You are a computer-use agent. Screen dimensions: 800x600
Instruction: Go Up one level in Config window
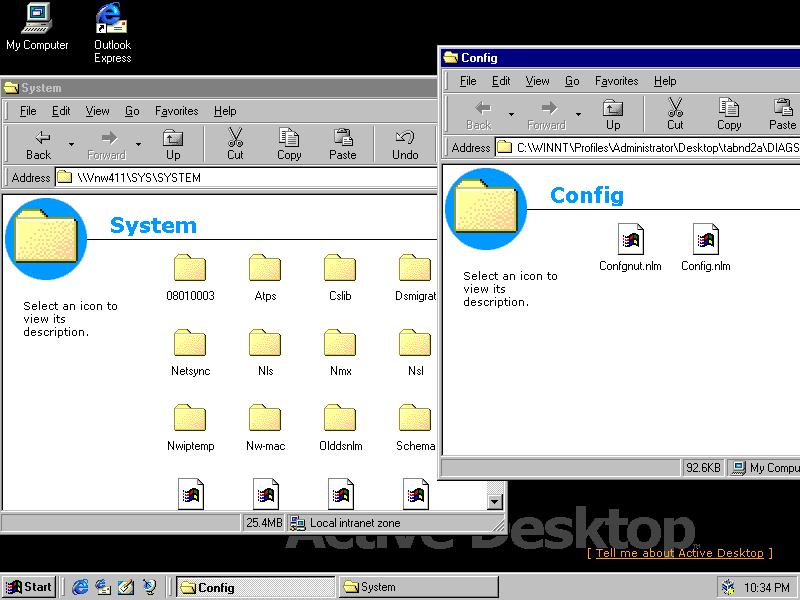point(613,115)
